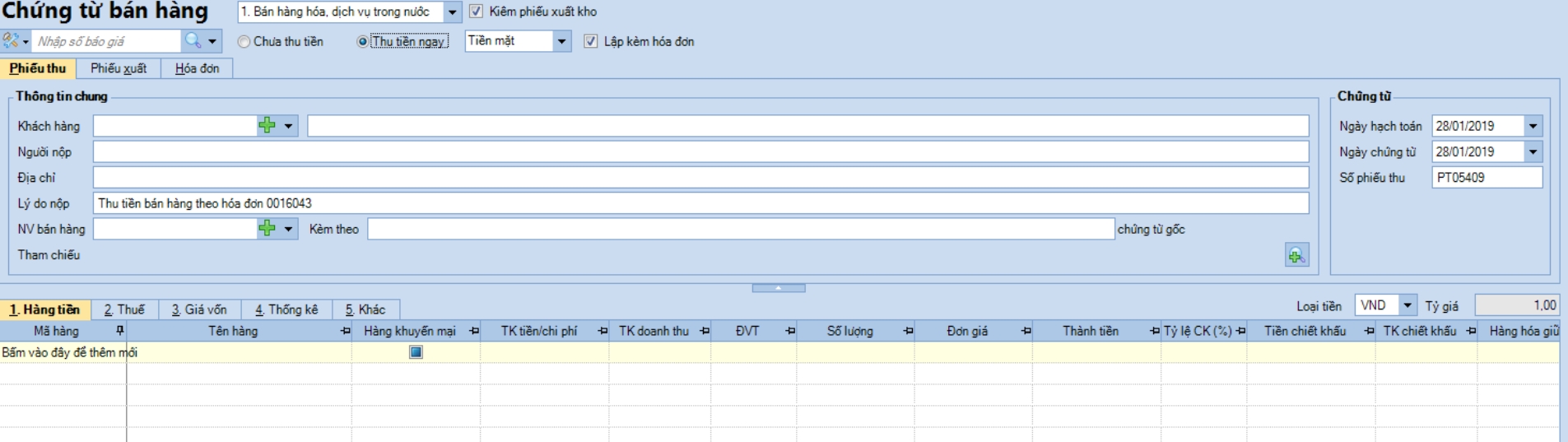Click the quote tool icon beside search box
The image size is (1568, 442).
[11, 40]
